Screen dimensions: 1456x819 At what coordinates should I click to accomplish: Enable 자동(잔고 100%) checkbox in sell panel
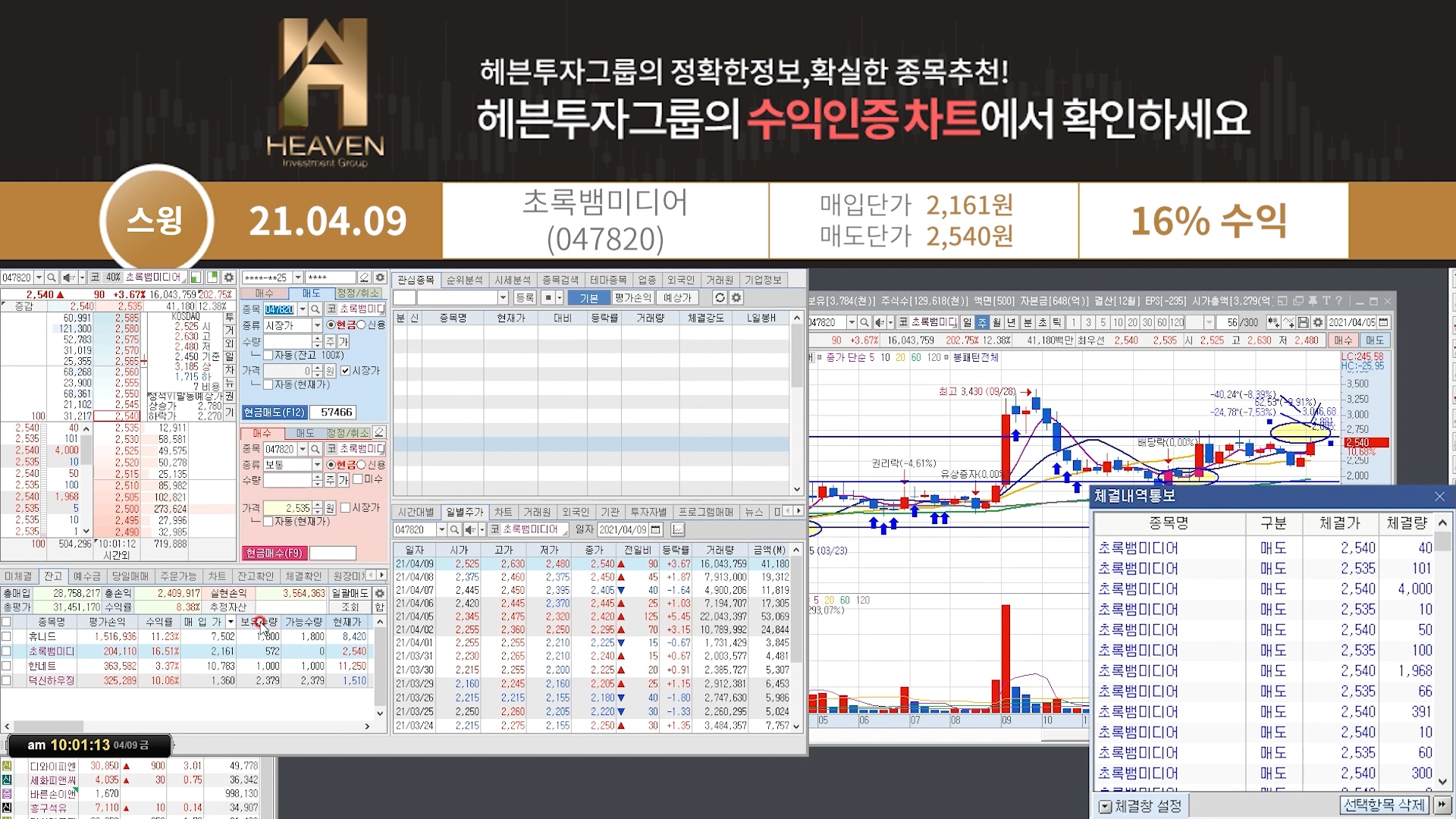268,355
